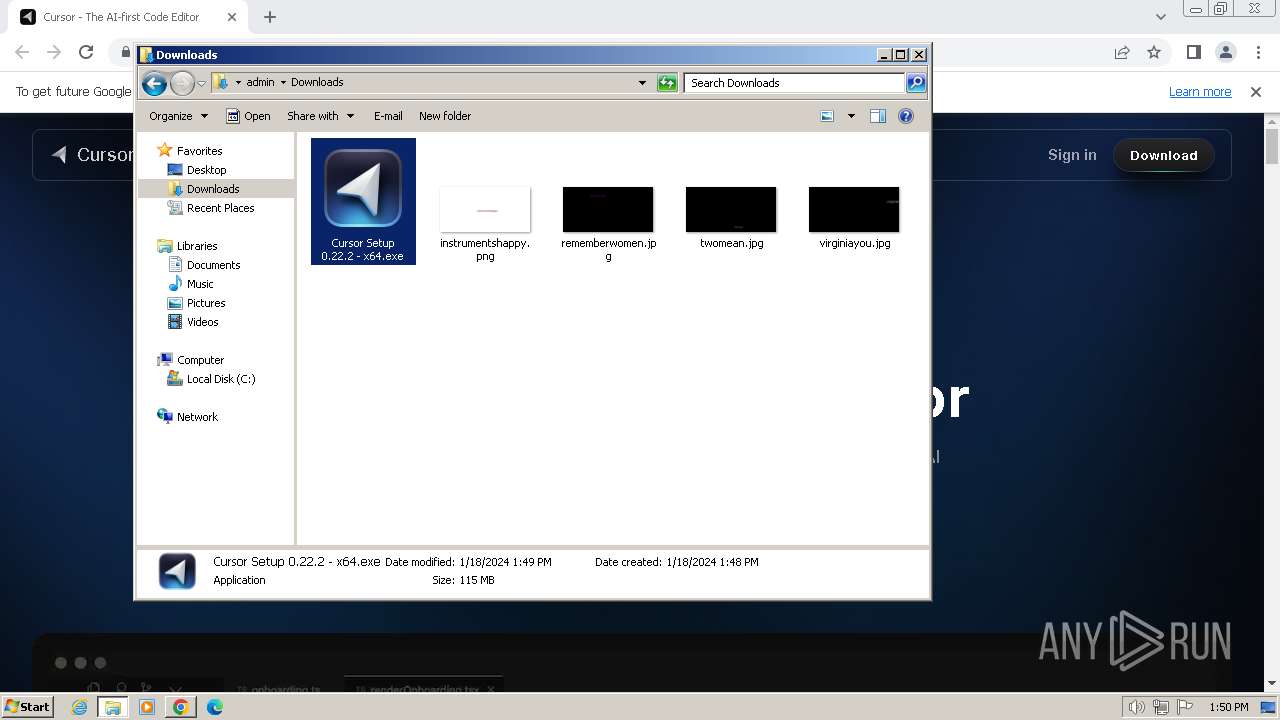The image size is (1280, 720).
Task: Open Microsoft Edge from taskbar
Action: (215, 707)
